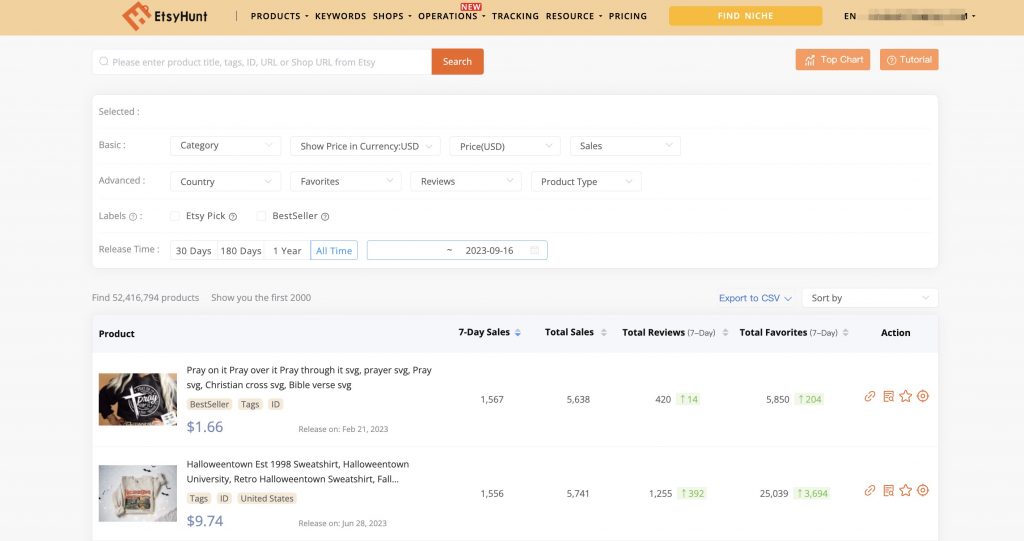Open the EN language selector
This screenshot has width=1024, height=541.
tap(850, 16)
